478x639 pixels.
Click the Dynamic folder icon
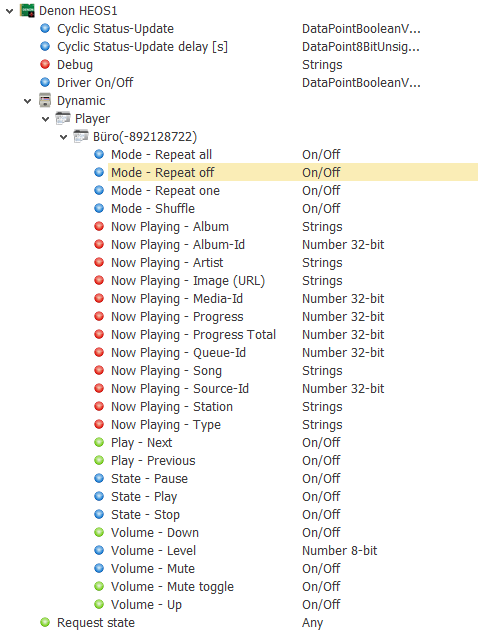point(45,100)
